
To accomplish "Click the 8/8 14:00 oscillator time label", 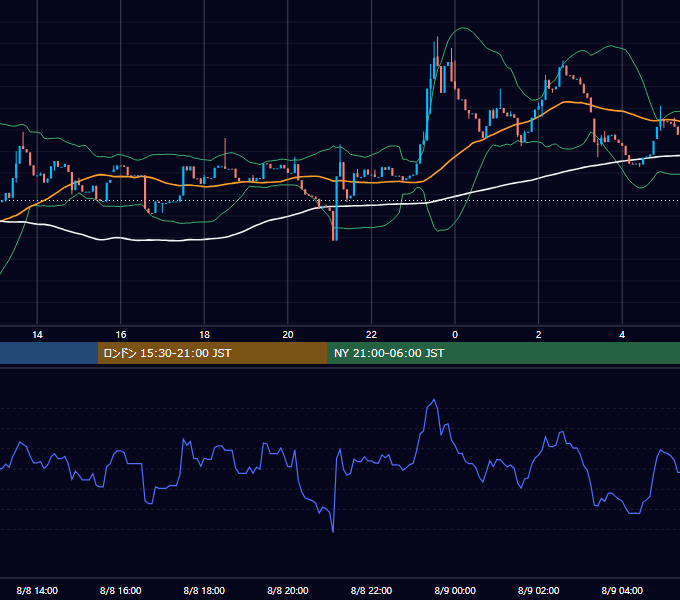I will [37, 590].
